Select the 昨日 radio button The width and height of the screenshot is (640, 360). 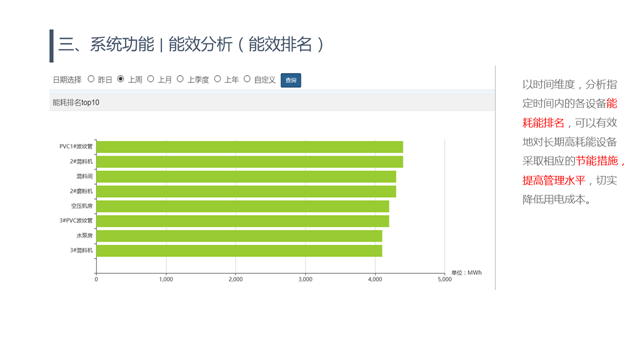91,79
